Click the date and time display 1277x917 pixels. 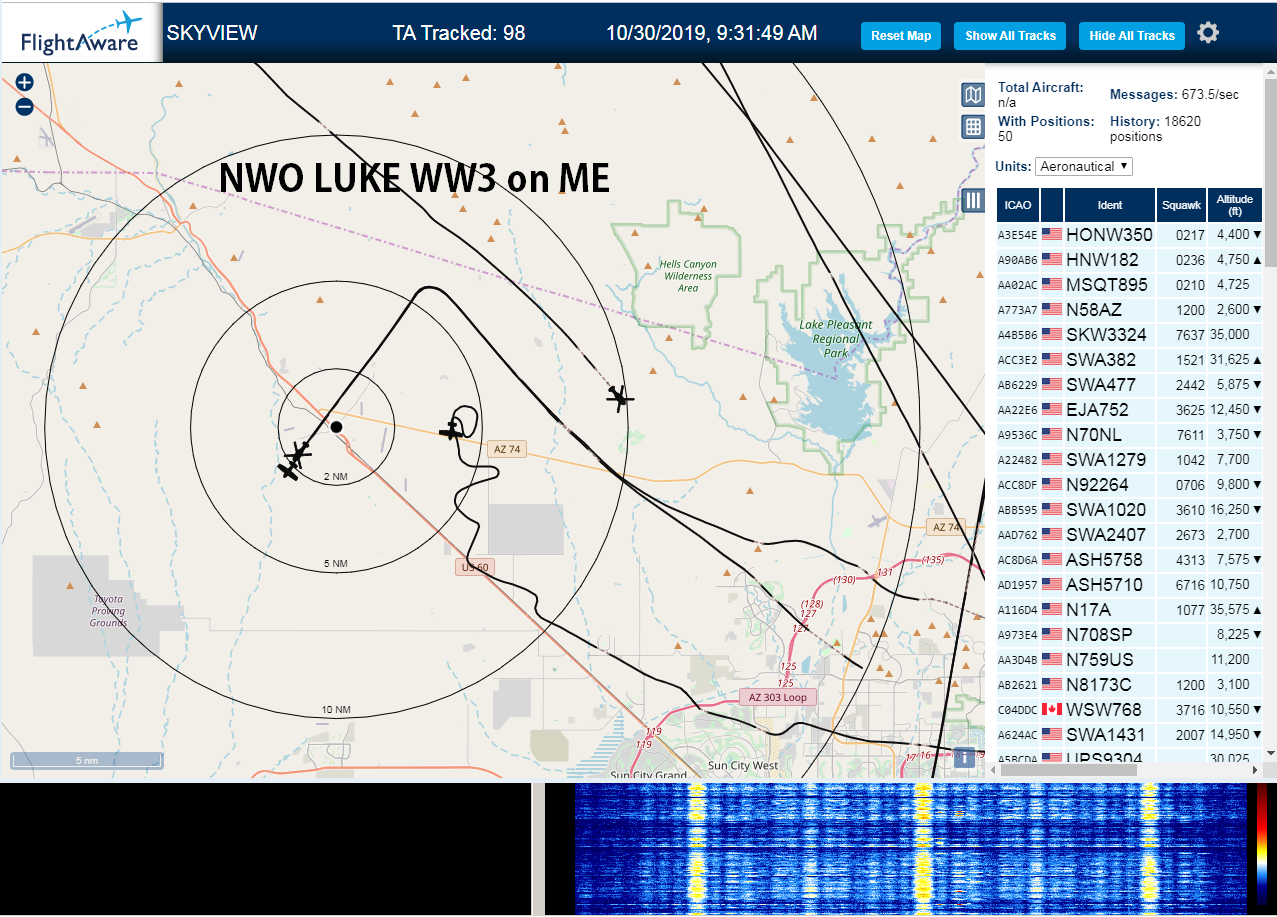pyautogui.click(x=711, y=33)
